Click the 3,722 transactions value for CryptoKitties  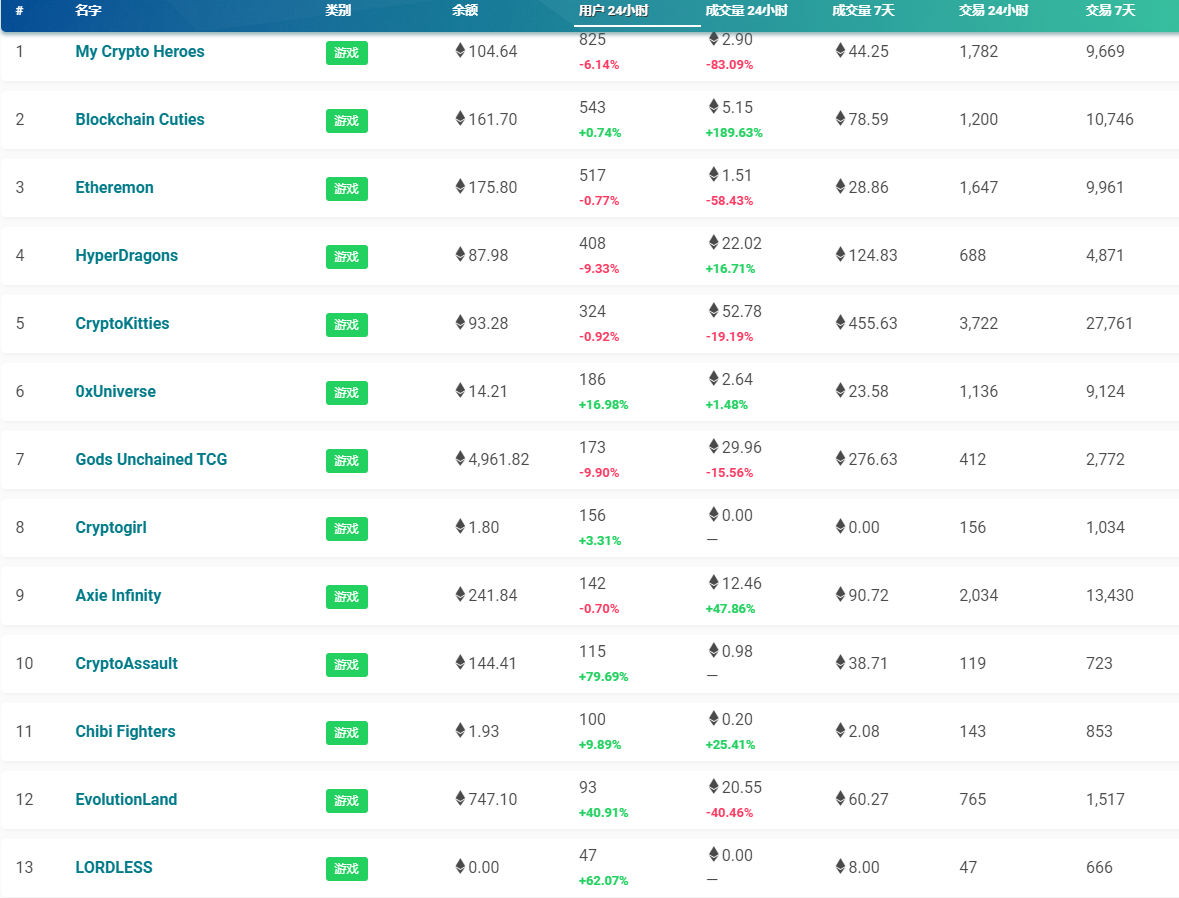(978, 323)
